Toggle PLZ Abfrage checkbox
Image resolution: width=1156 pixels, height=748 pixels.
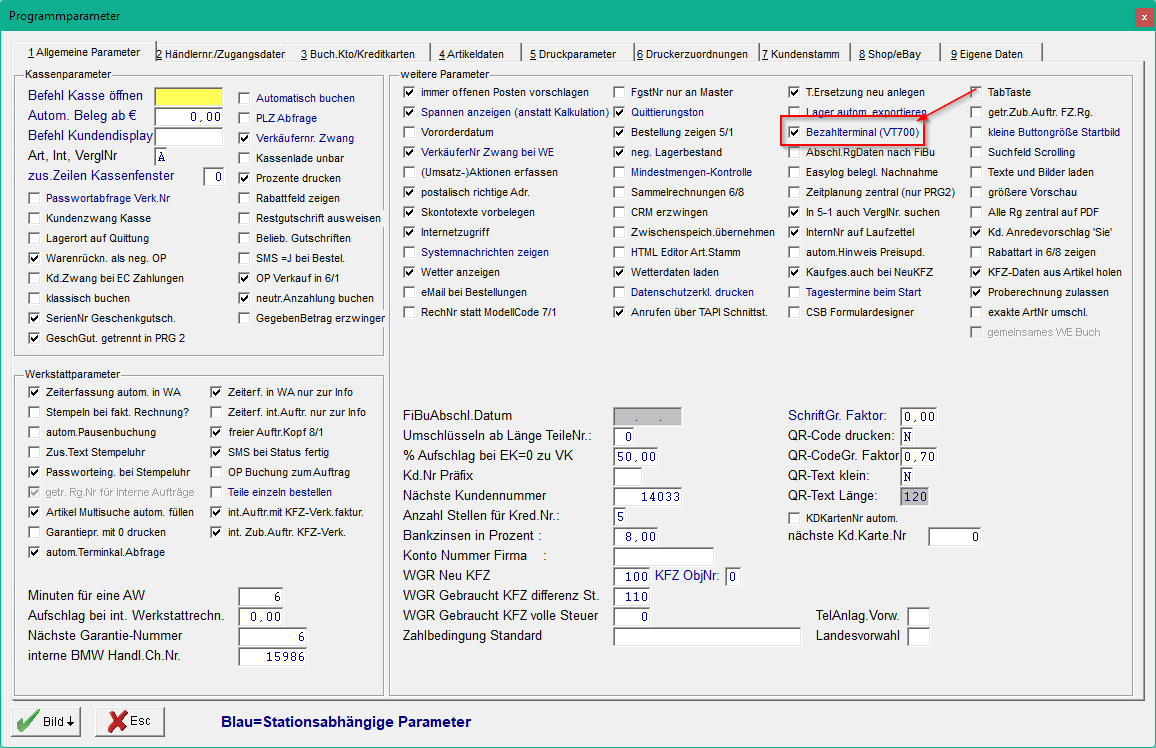[244, 118]
